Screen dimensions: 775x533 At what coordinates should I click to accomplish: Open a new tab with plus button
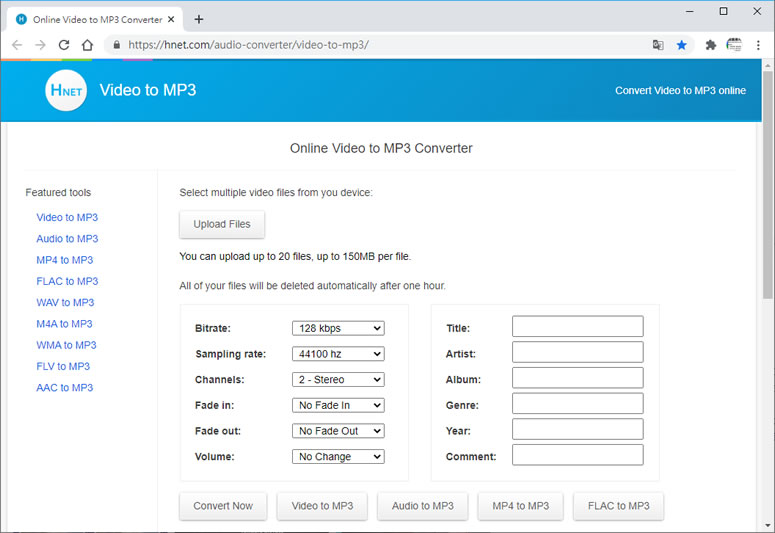pyautogui.click(x=199, y=19)
